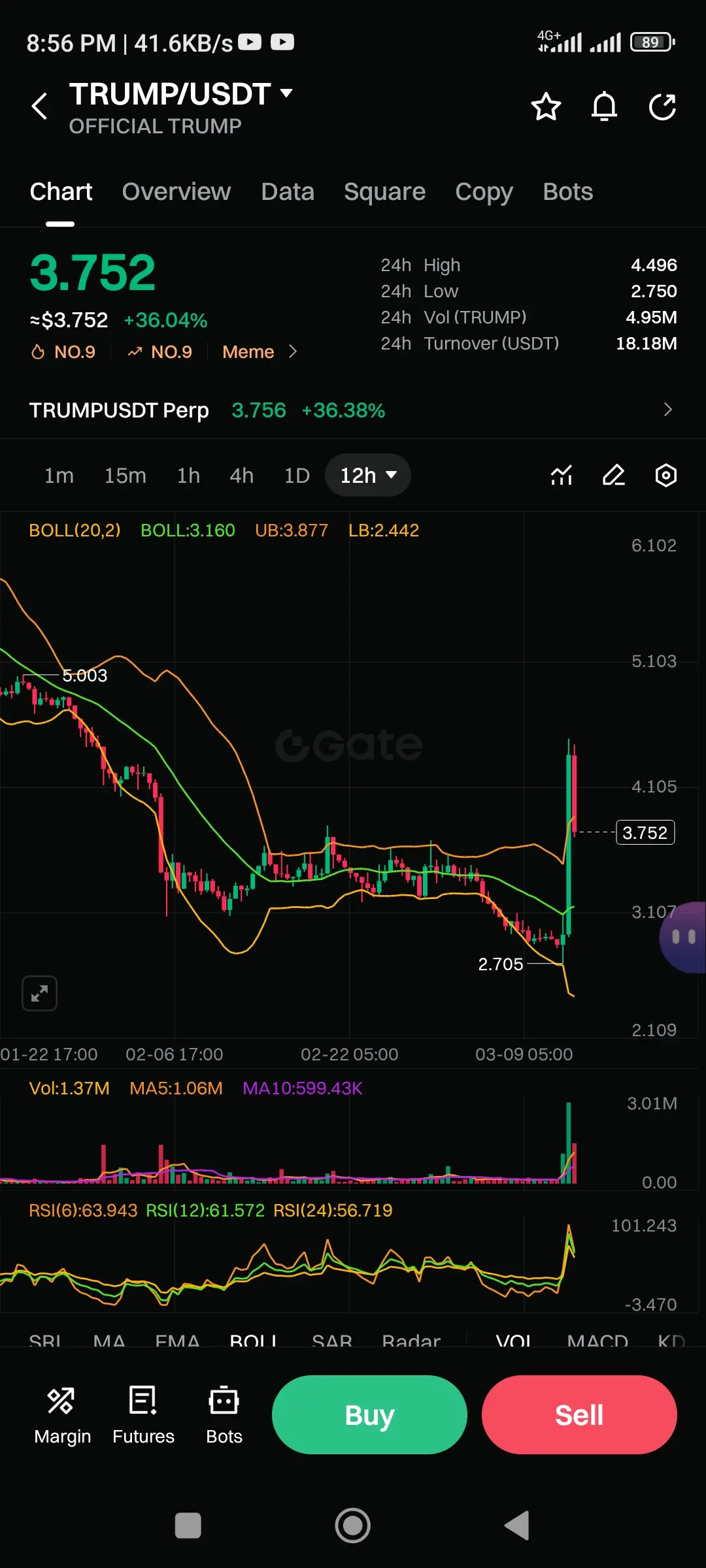The width and height of the screenshot is (706, 1568).
Task: Select 1h timeframe
Action: click(188, 475)
